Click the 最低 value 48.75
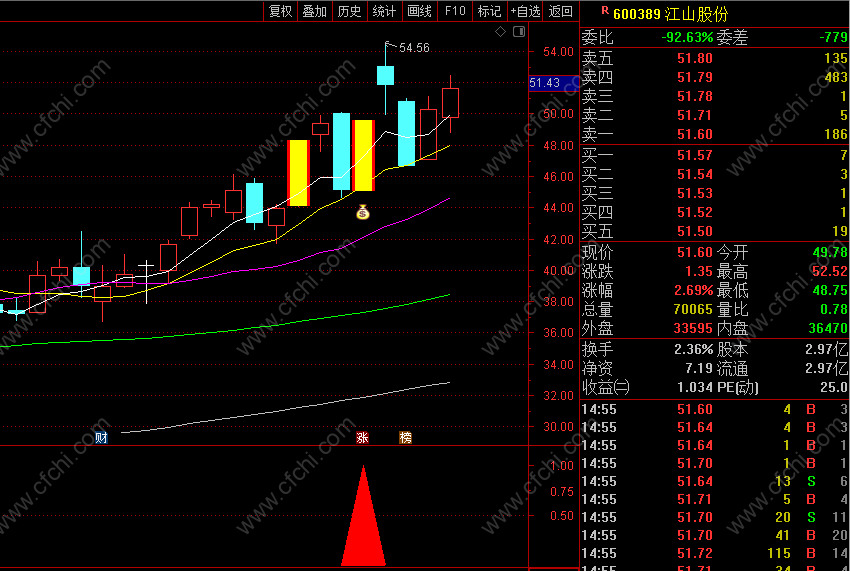Image resolution: width=850 pixels, height=571 pixels. pyautogui.click(x=830, y=290)
